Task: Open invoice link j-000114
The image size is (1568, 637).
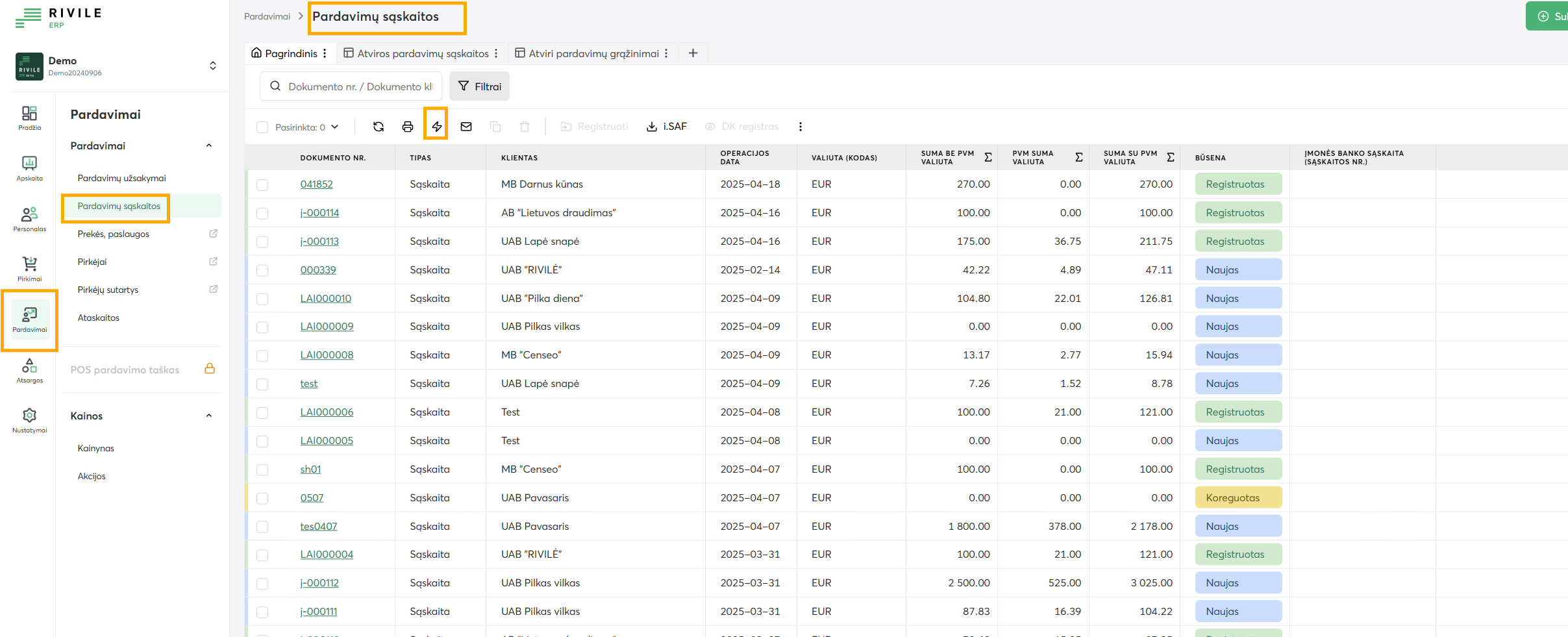Action: click(319, 213)
